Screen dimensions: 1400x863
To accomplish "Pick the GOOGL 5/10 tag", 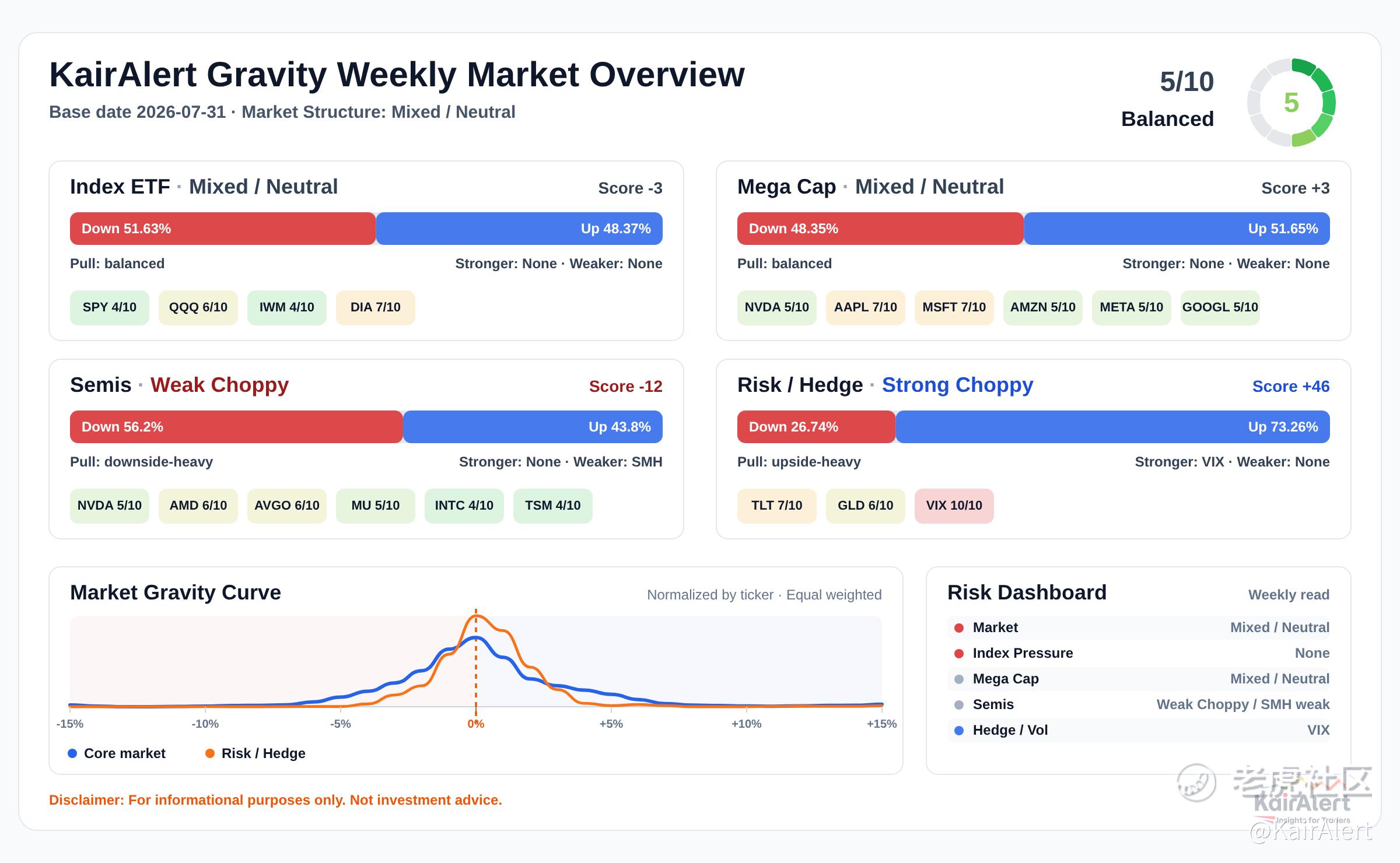I will click(1220, 307).
